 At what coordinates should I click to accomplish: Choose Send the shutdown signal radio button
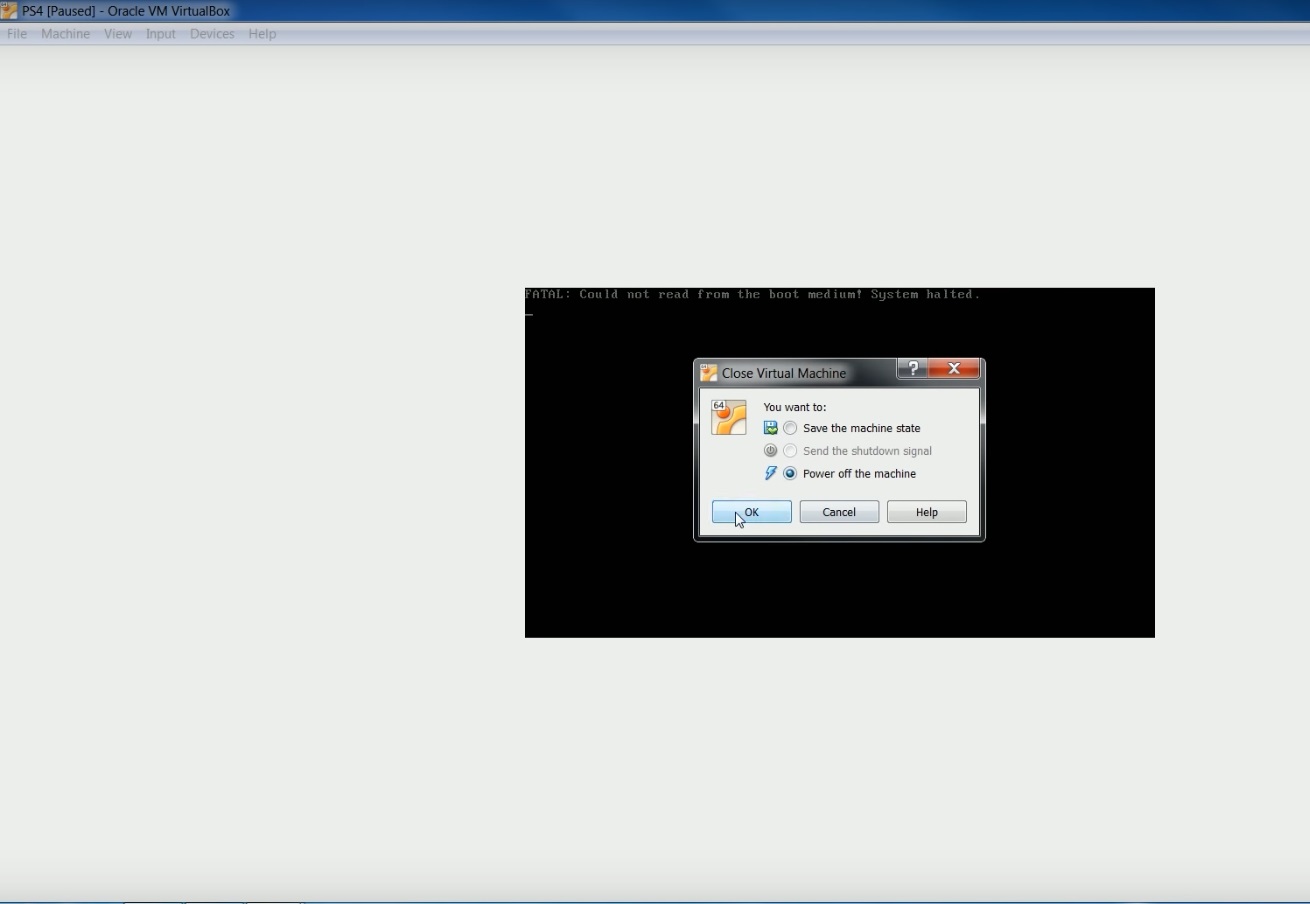pos(790,451)
